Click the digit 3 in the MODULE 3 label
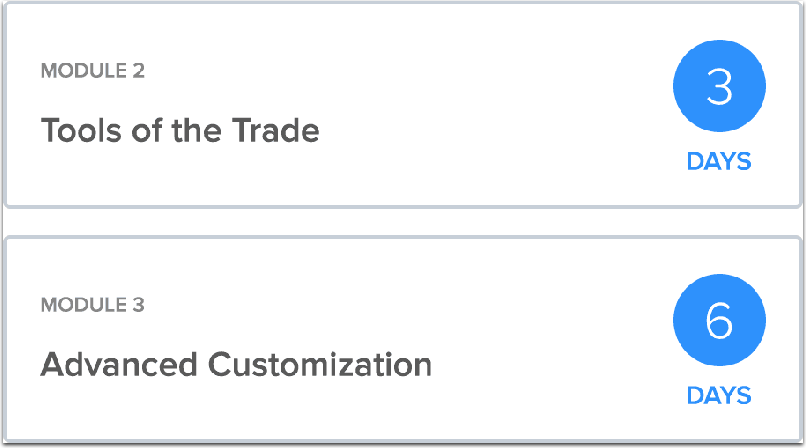Image resolution: width=806 pixels, height=448 pixels. point(138,305)
